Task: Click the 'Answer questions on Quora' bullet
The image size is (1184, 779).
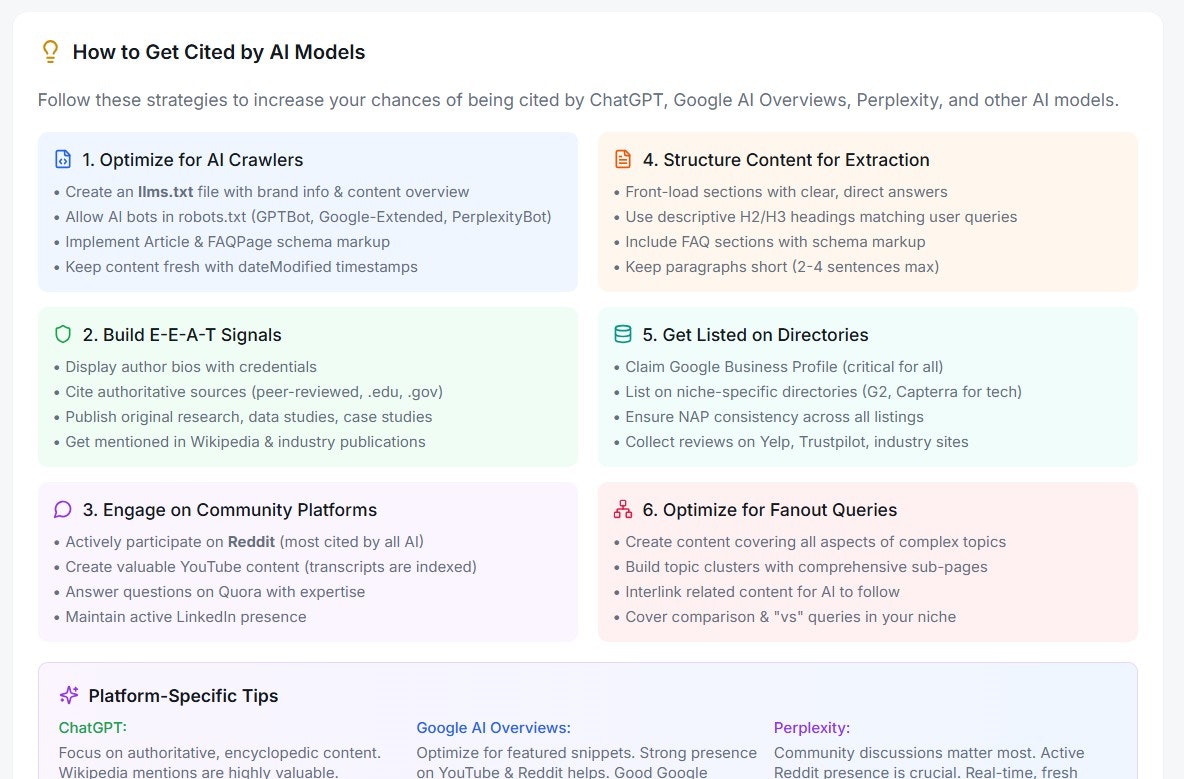Action: tap(209, 592)
